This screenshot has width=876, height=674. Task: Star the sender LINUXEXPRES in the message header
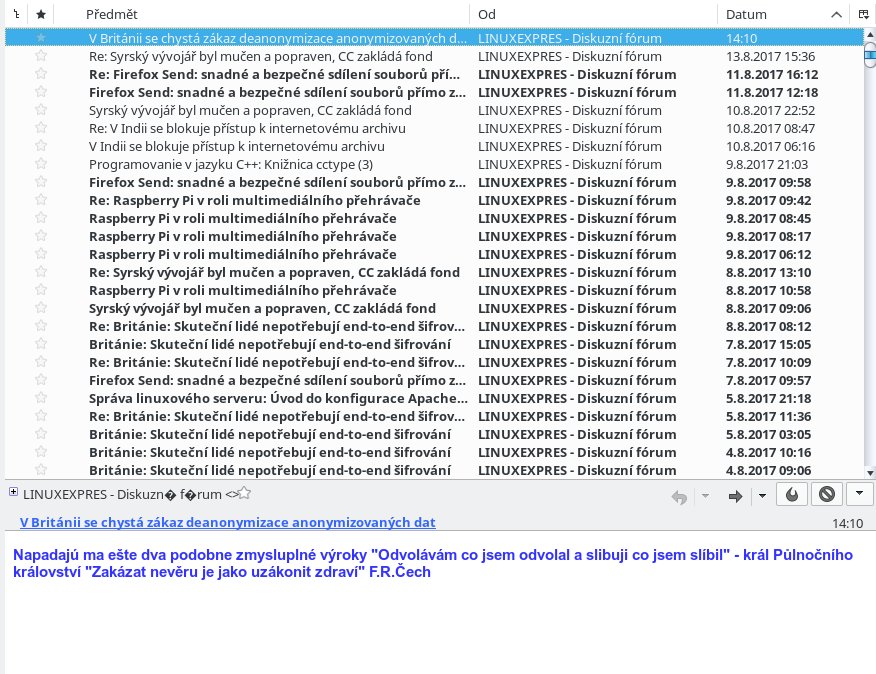[244, 493]
